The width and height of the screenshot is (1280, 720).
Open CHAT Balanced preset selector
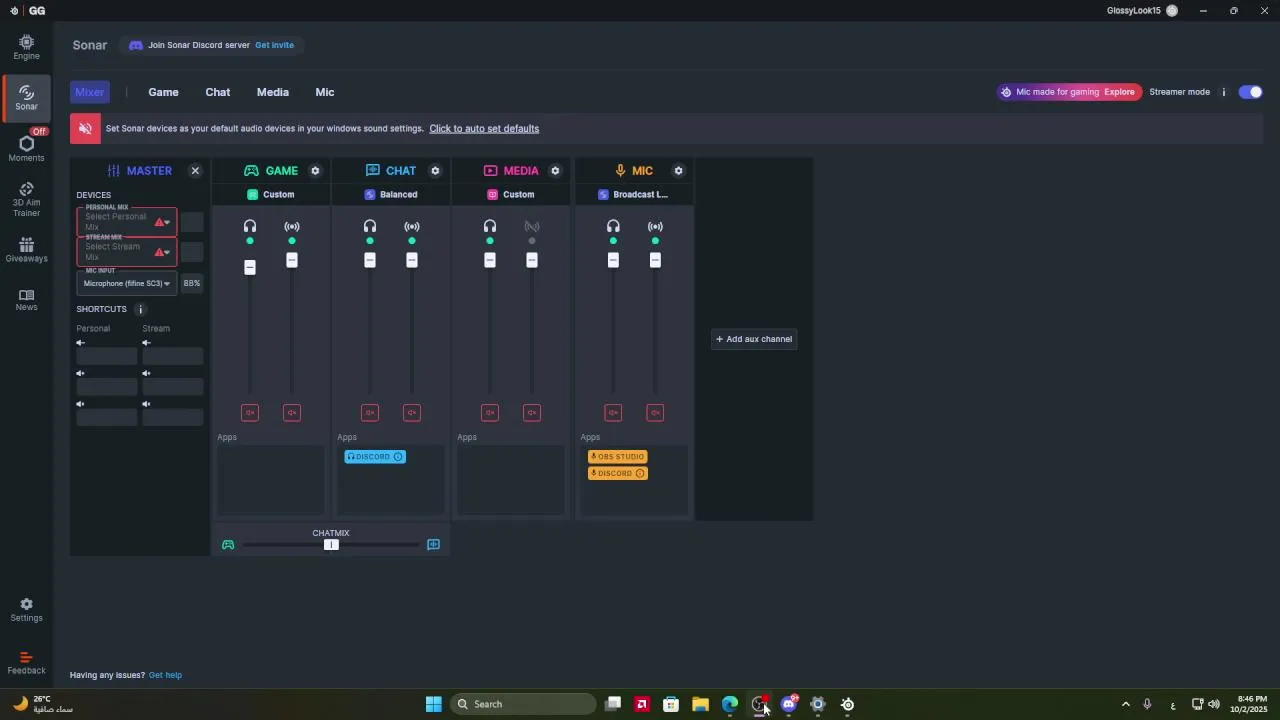(391, 195)
